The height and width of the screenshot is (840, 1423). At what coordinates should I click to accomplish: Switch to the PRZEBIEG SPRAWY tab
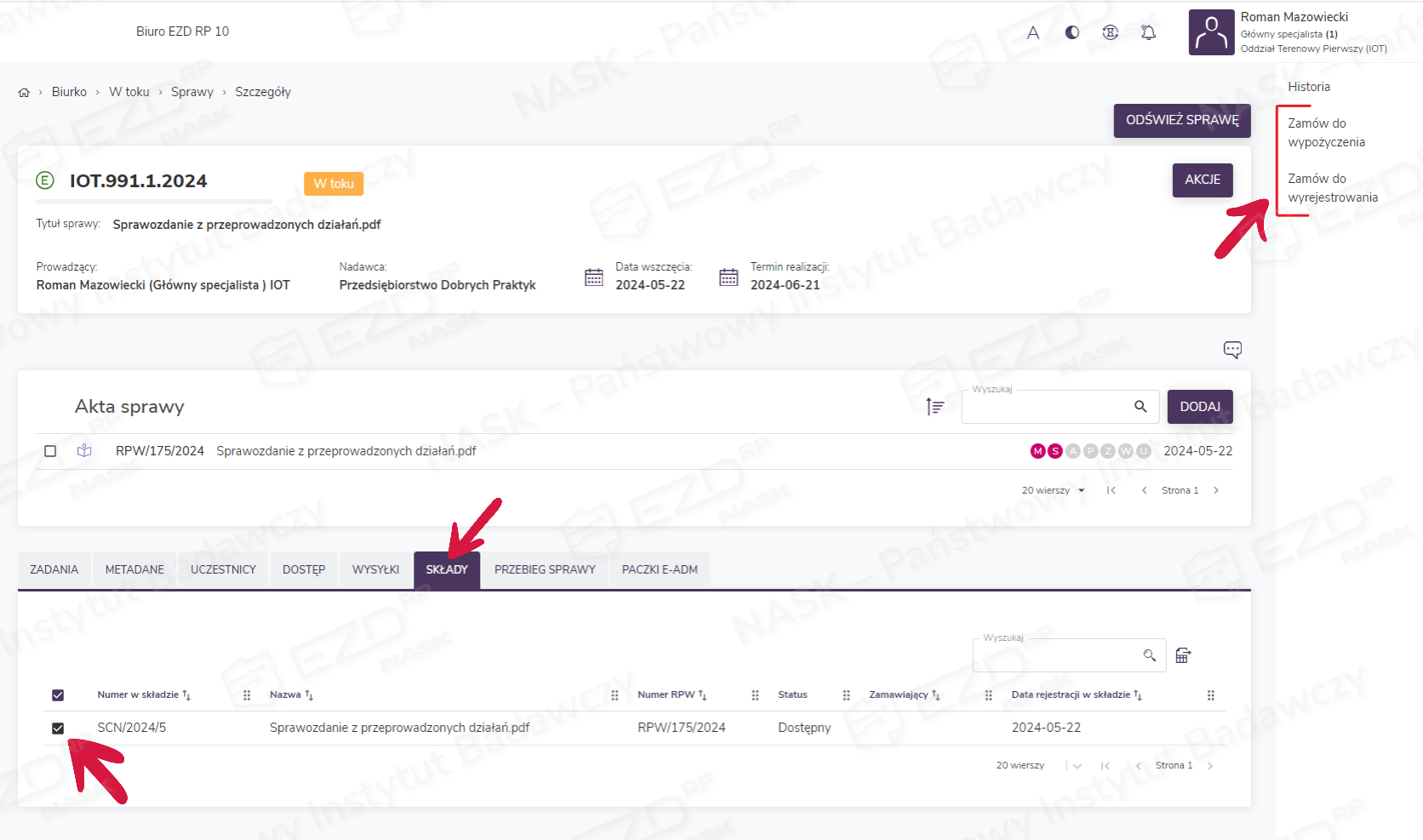click(545, 570)
